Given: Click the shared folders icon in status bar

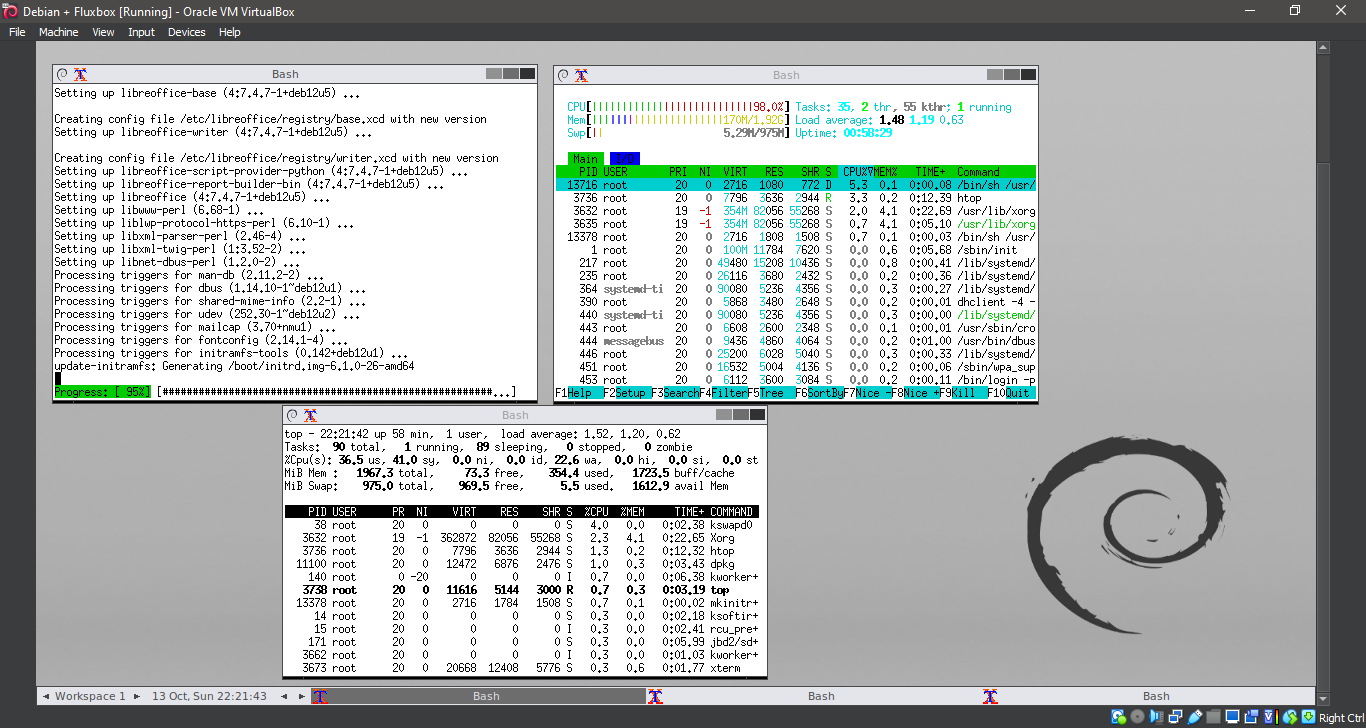Looking at the screenshot, I should (x=1212, y=717).
